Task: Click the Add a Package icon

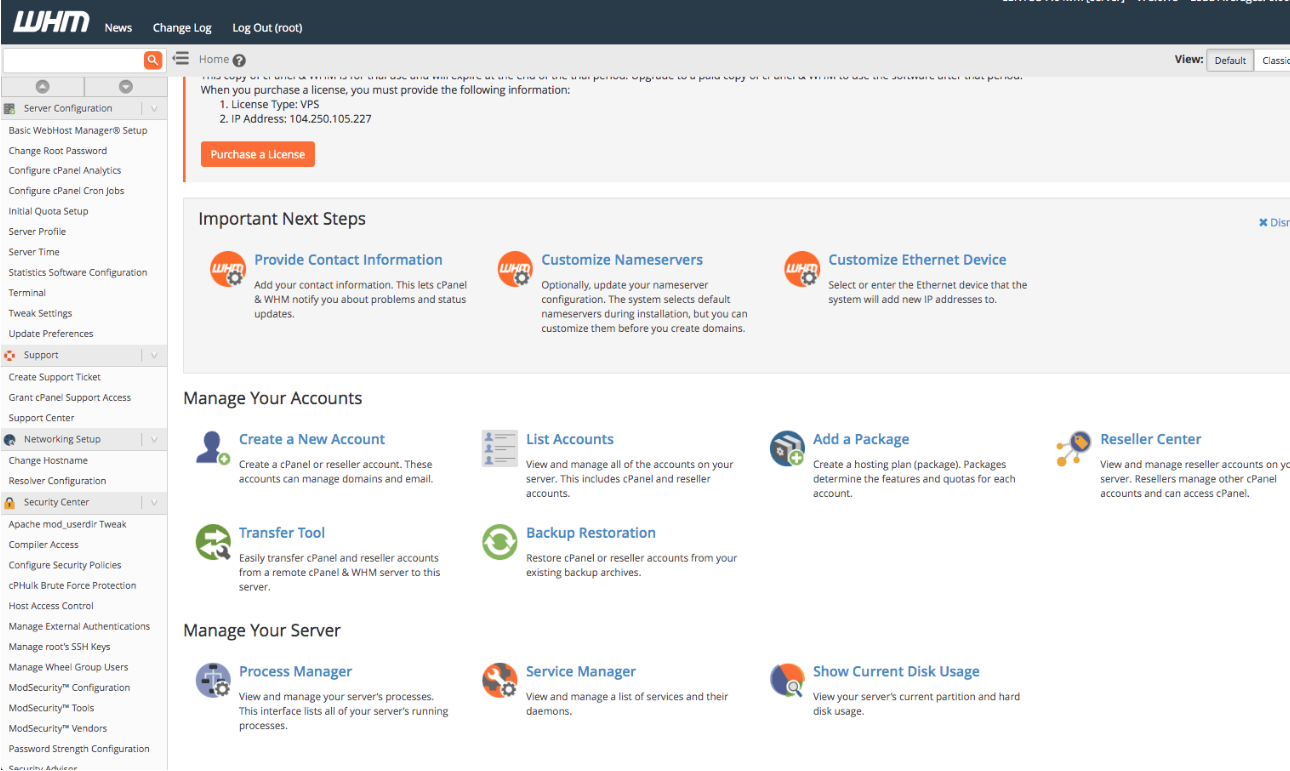Action: (787, 448)
